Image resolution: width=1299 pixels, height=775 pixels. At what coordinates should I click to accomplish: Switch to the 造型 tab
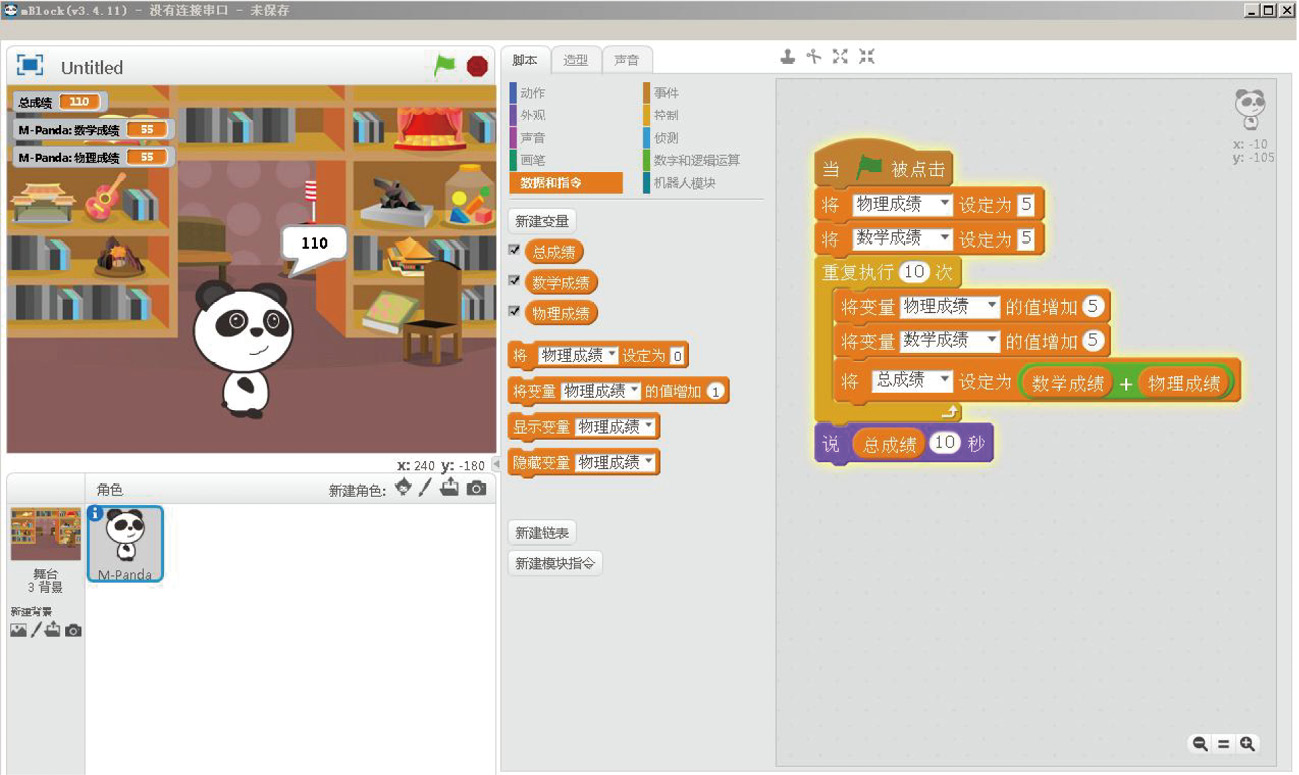coord(576,60)
